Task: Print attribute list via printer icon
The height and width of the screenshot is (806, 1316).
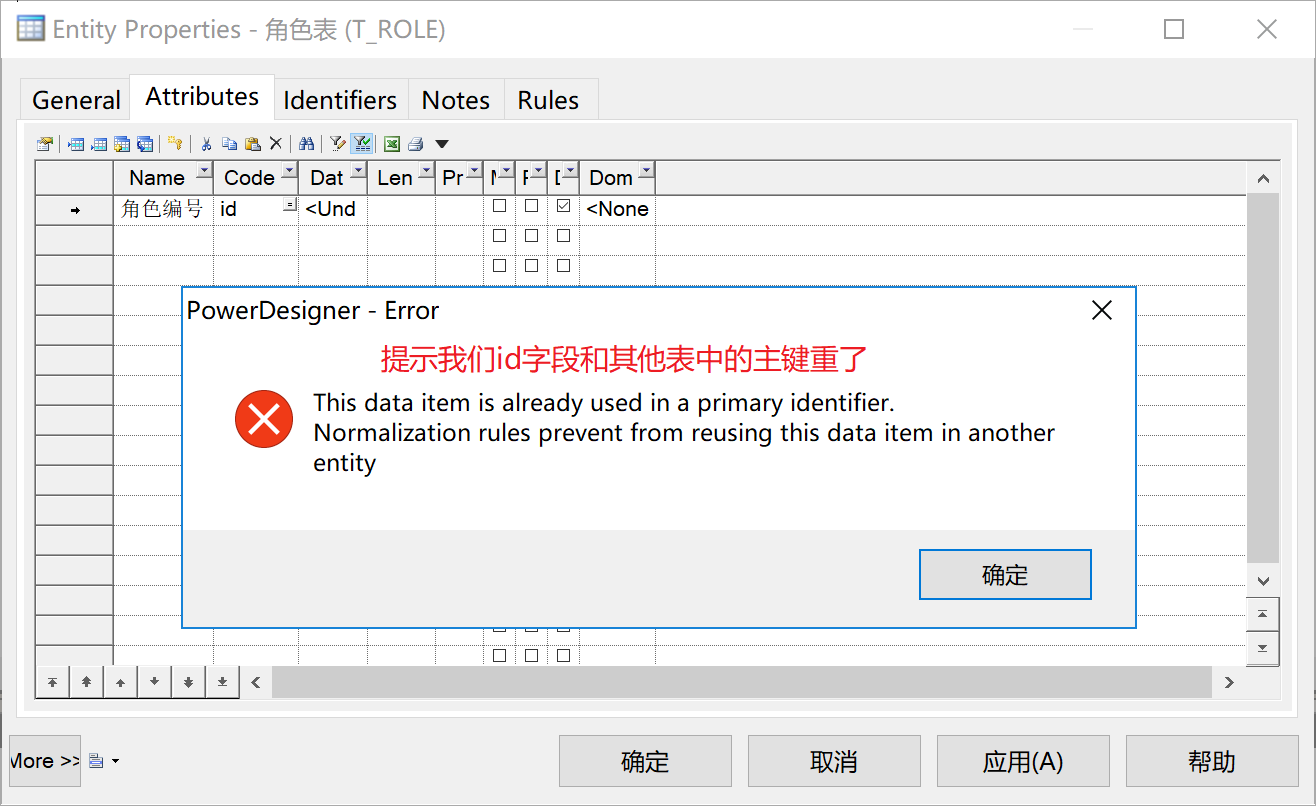Action: [415, 143]
